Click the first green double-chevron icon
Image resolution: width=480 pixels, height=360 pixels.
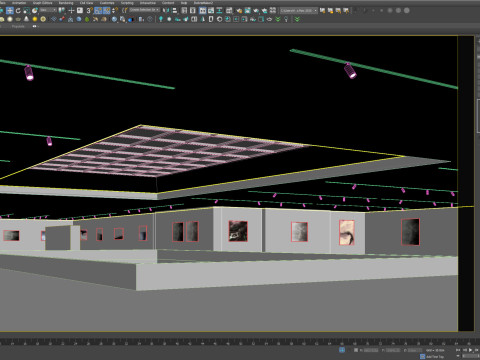coord(278,19)
